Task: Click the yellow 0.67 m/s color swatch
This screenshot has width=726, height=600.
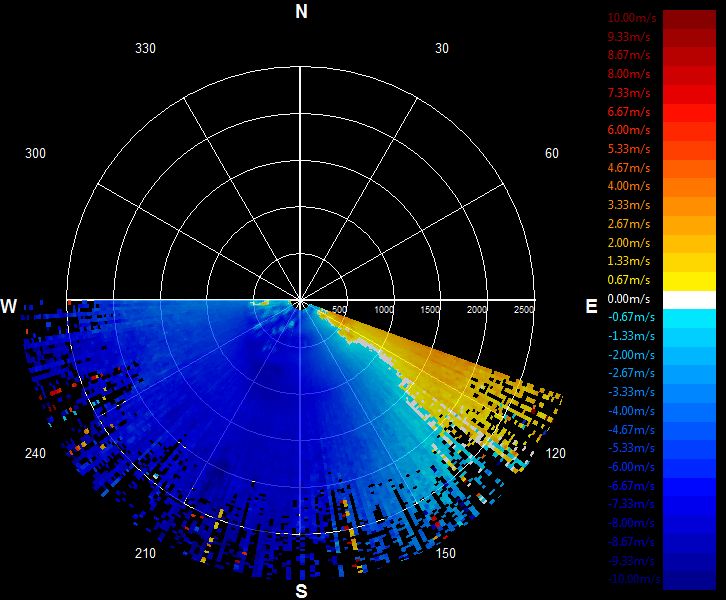Action: pyautogui.click(x=689, y=281)
